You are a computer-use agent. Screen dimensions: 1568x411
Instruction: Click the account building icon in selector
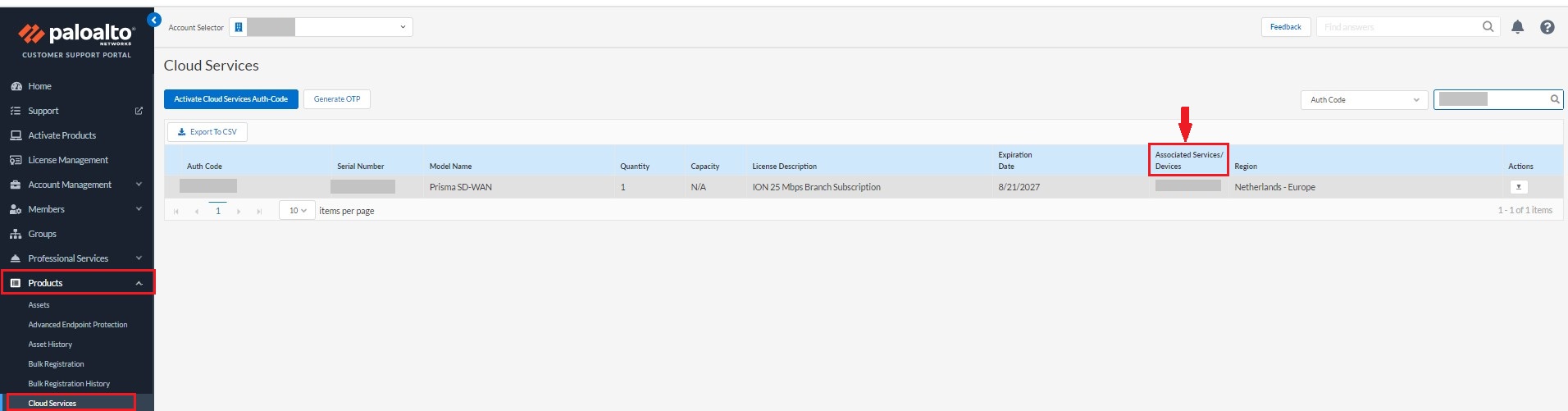[x=239, y=27]
